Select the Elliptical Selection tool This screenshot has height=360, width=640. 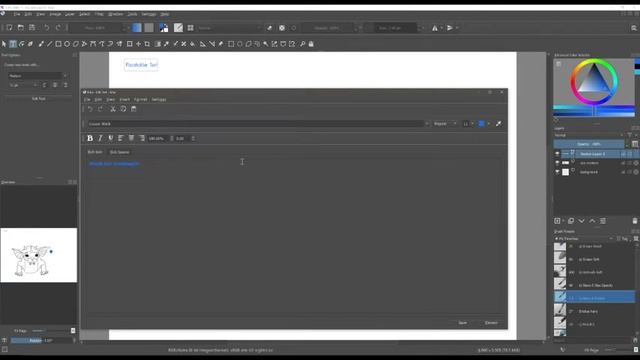(x=240, y=44)
